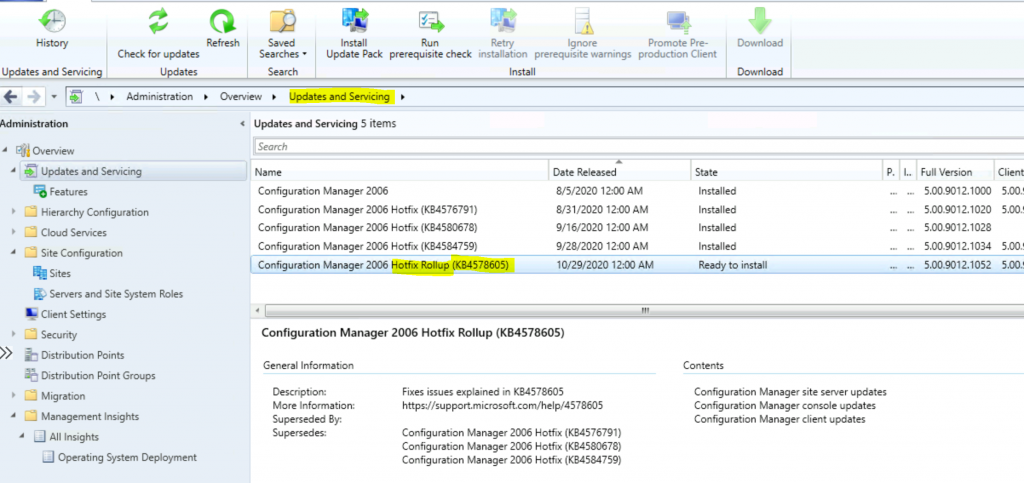Expand Hierarchy Configuration folder
The width and height of the screenshot is (1024, 483).
[x=14, y=211]
